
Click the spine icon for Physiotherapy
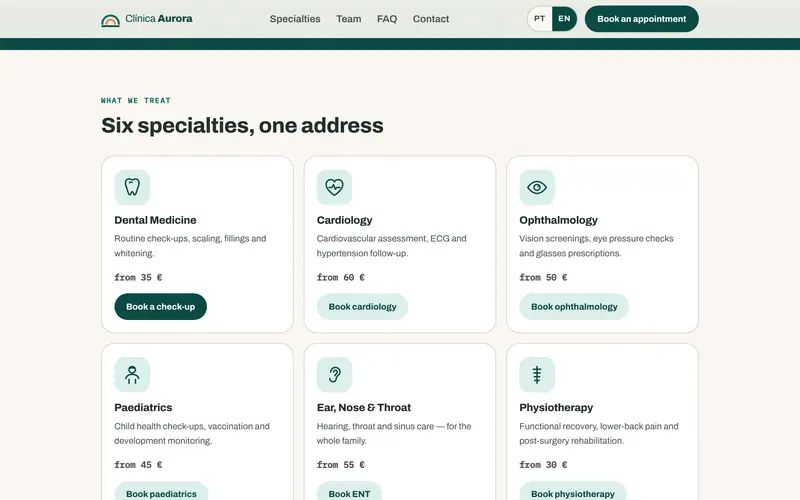537,374
